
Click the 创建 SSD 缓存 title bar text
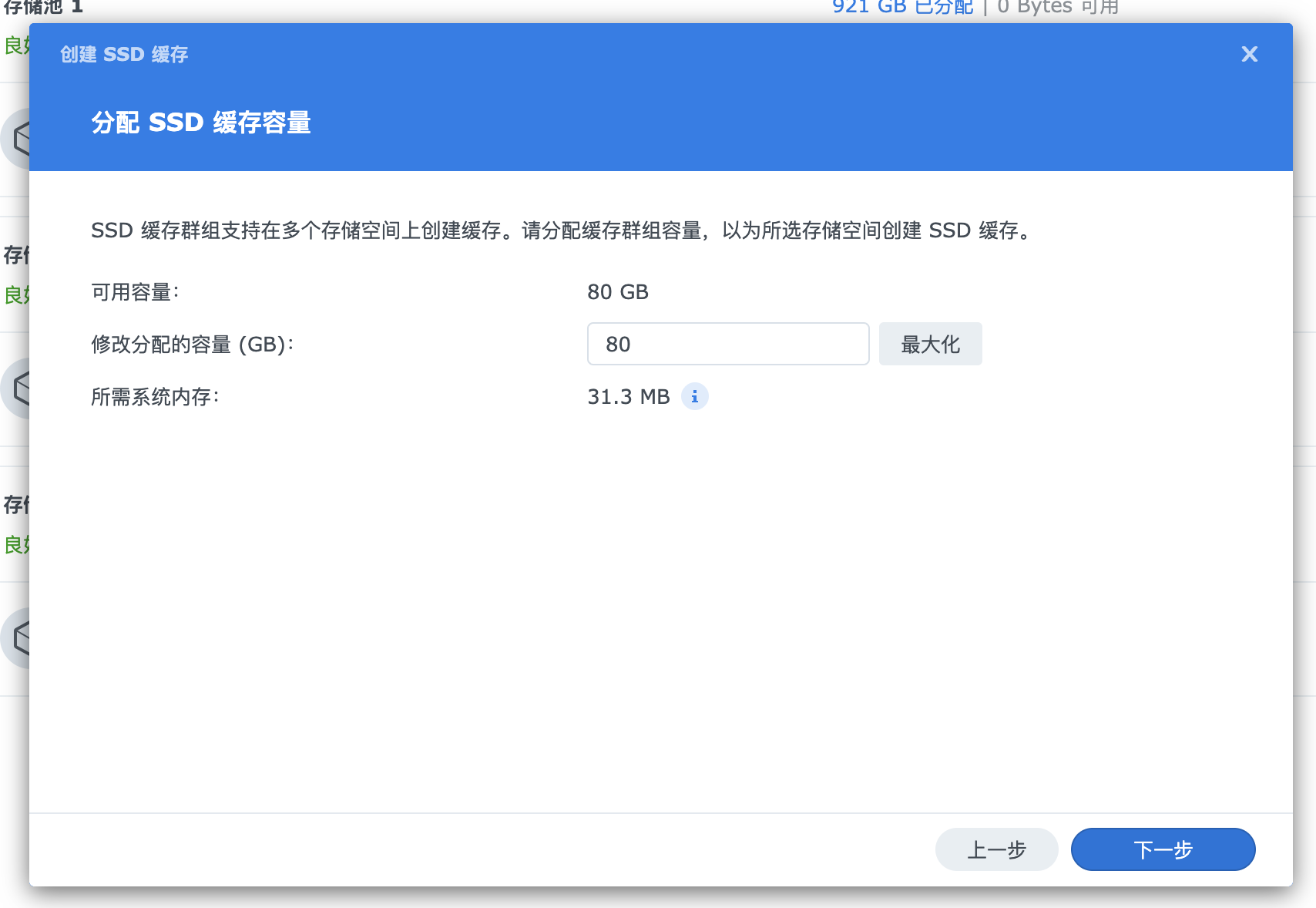click(124, 54)
